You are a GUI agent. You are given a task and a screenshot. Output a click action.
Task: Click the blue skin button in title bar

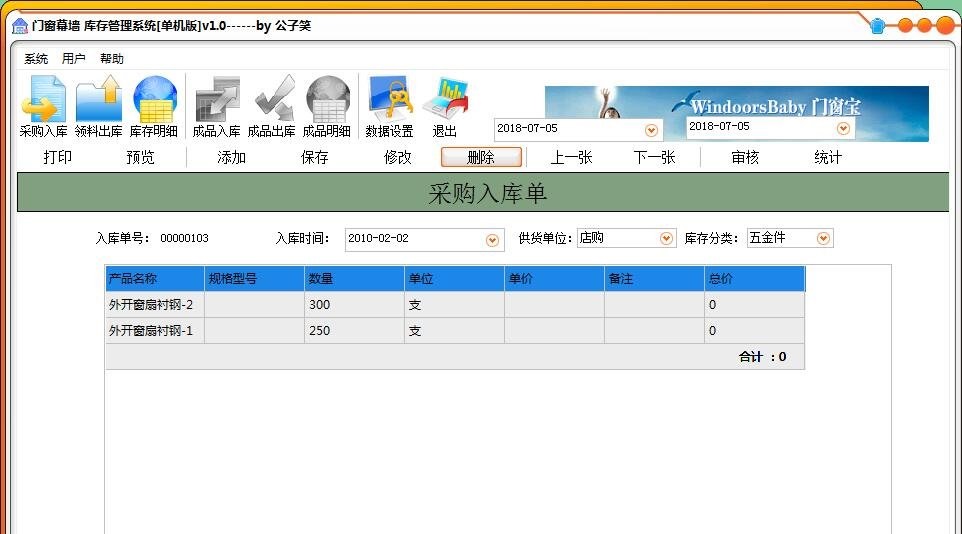[877, 26]
